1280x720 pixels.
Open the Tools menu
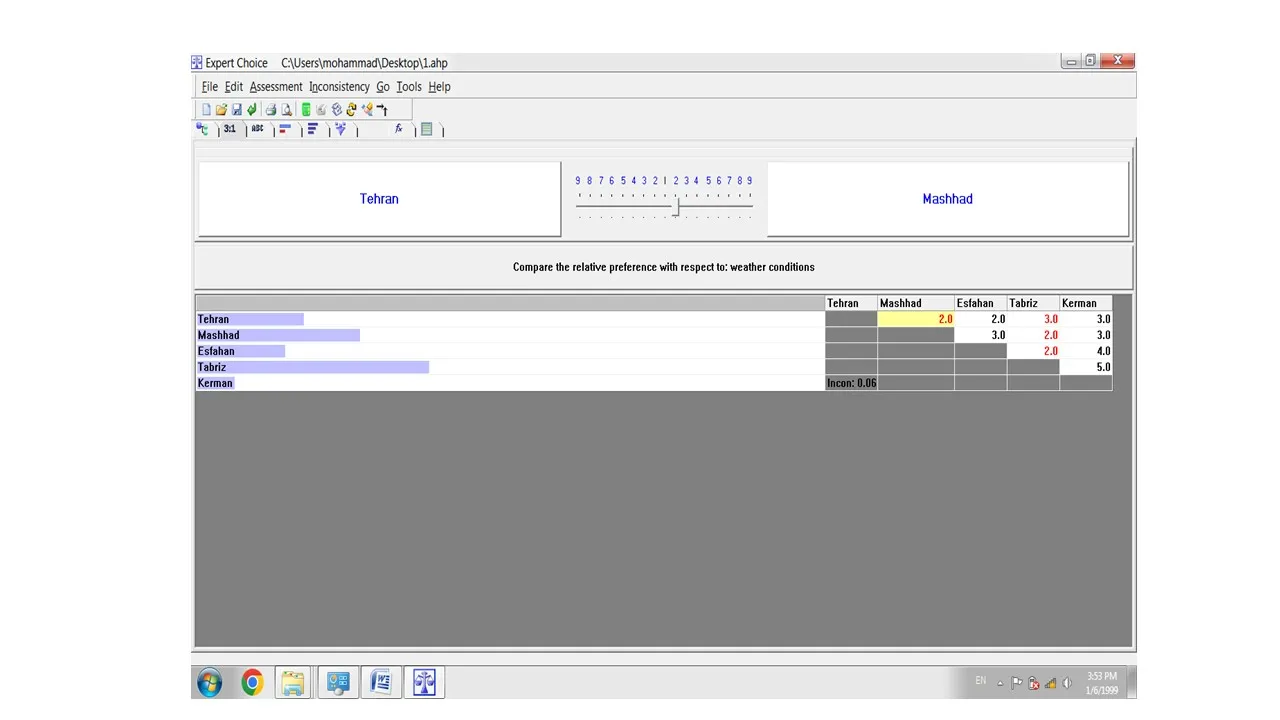point(409,87)
